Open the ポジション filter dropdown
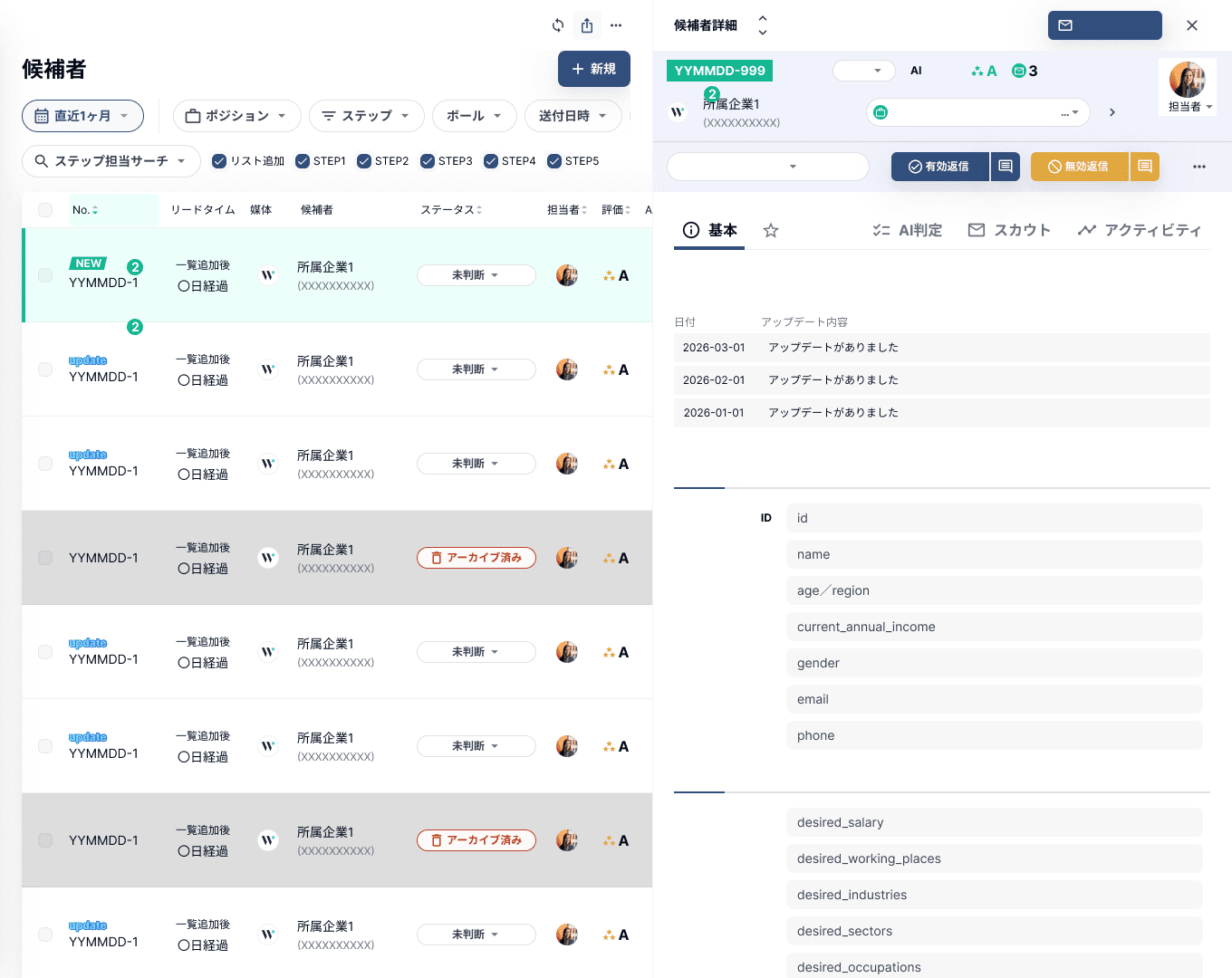 coord(236,116)
